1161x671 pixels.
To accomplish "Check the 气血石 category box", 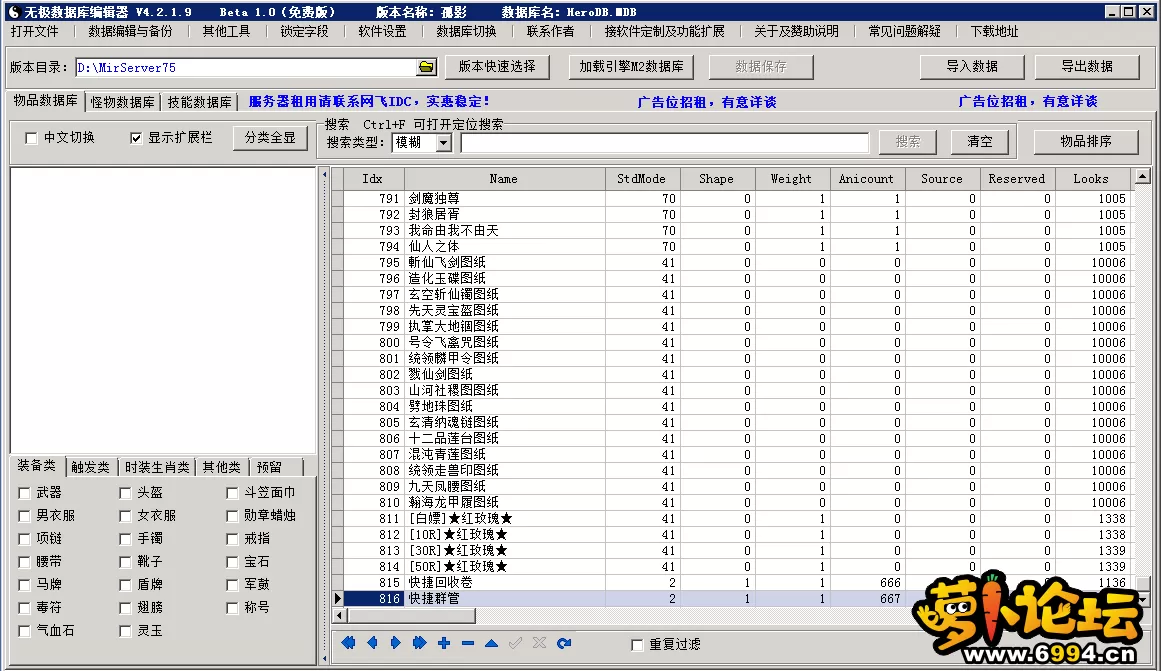I will click(24, 631).
